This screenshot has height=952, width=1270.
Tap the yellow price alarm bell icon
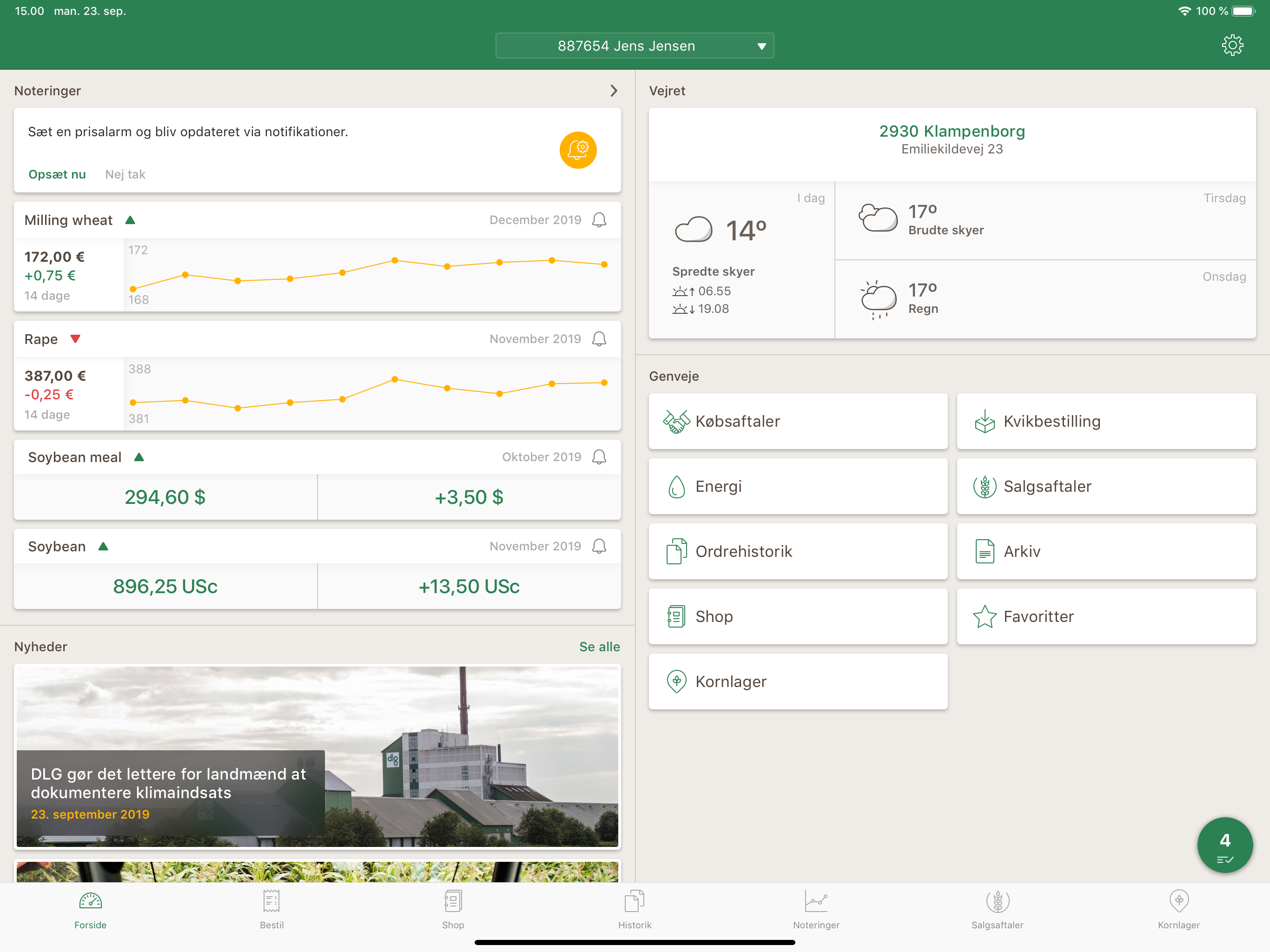[x=577, y=150]
